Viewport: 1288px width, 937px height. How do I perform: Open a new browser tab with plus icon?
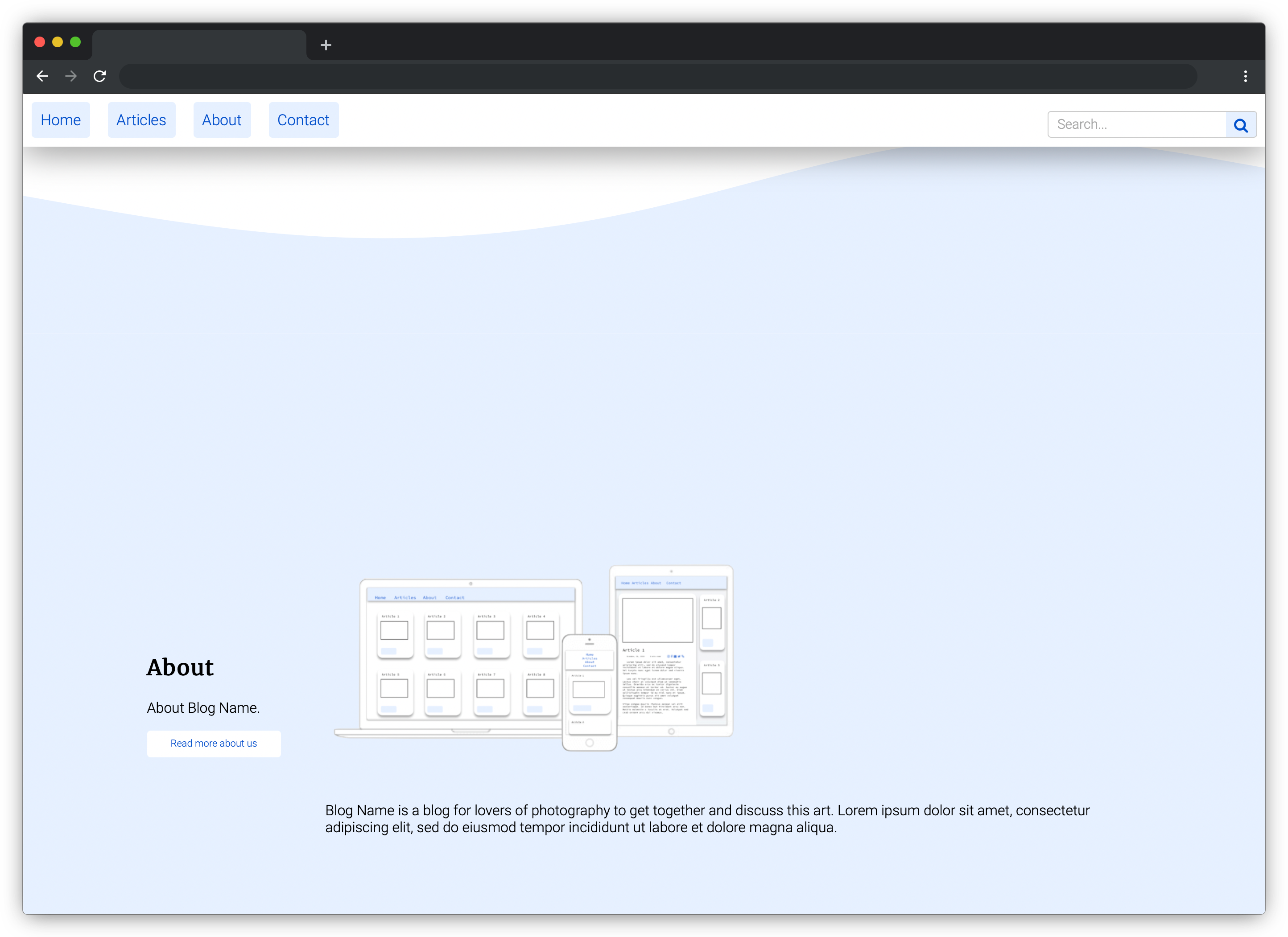326,45
